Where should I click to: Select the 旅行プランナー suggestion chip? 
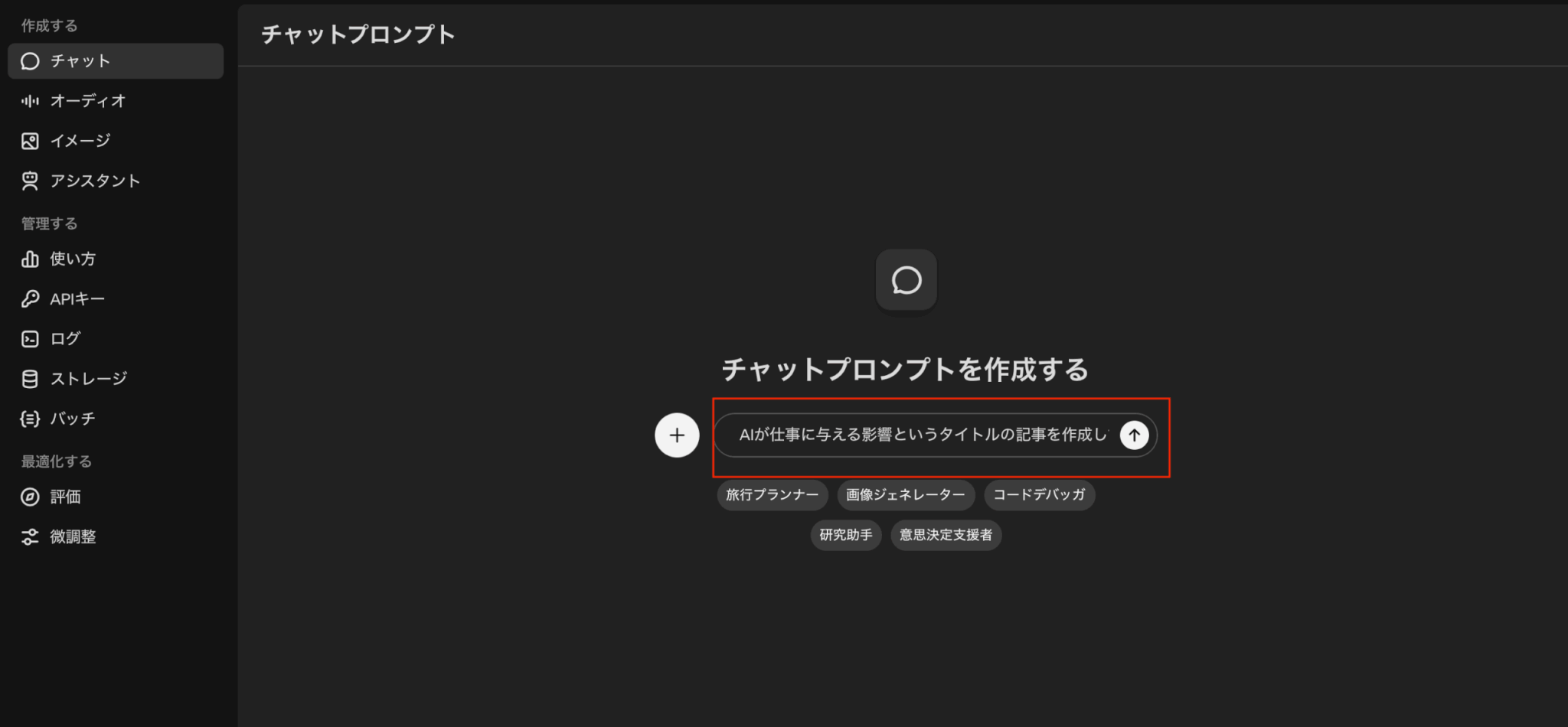point(772,495)
